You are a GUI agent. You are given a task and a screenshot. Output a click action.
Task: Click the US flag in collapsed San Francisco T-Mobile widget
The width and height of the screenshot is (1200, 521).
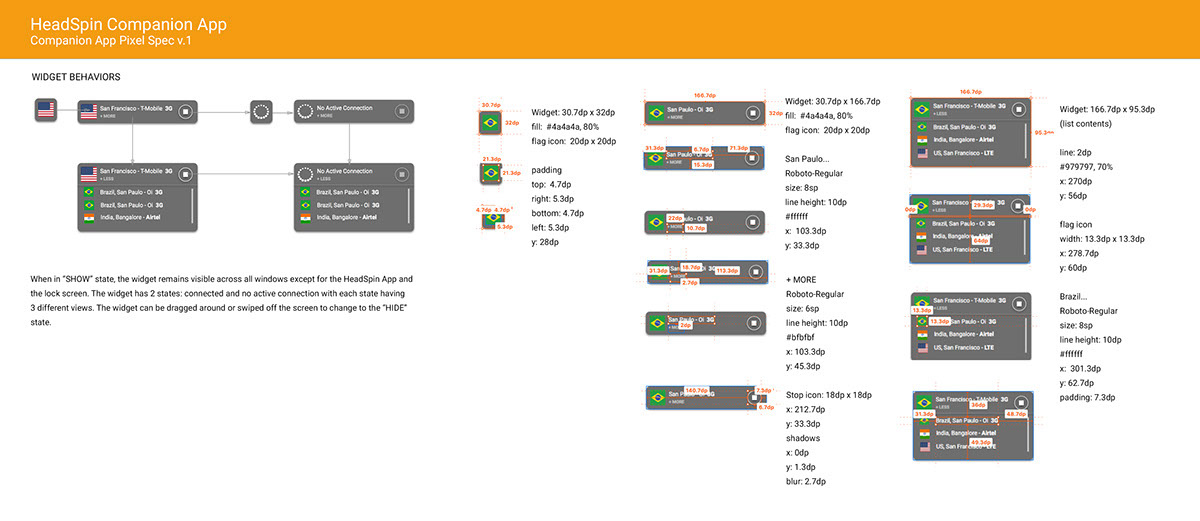coord(88,112)
